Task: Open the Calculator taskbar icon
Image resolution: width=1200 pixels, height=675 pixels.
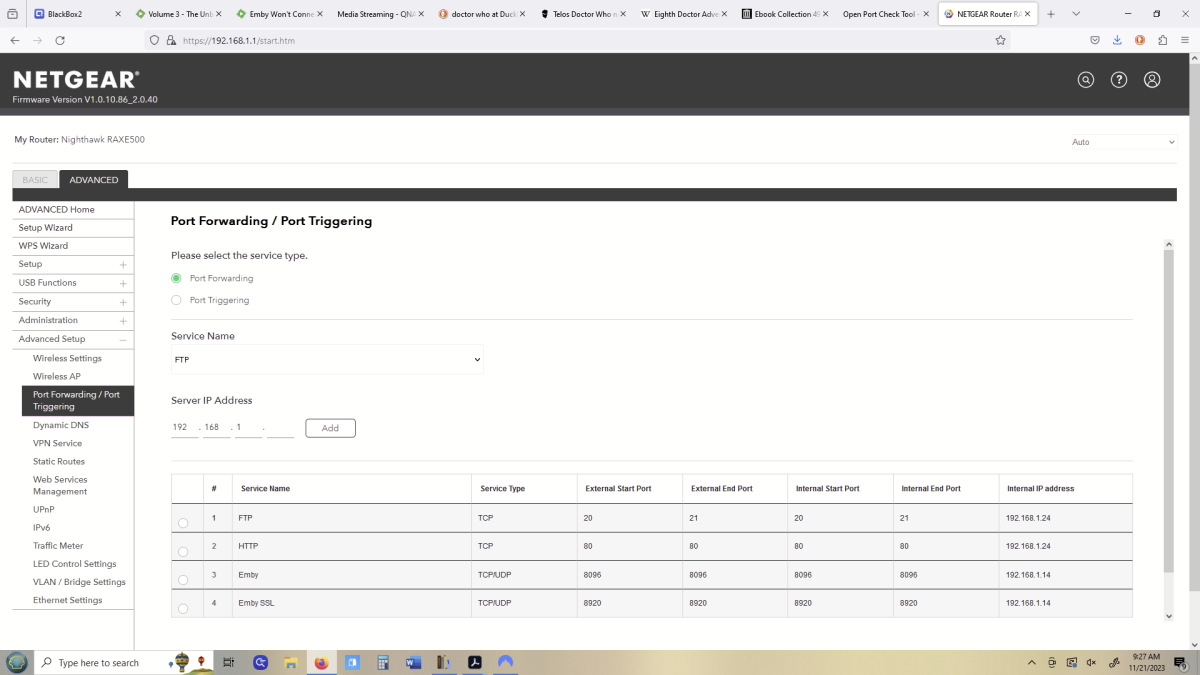Action: 382,662
